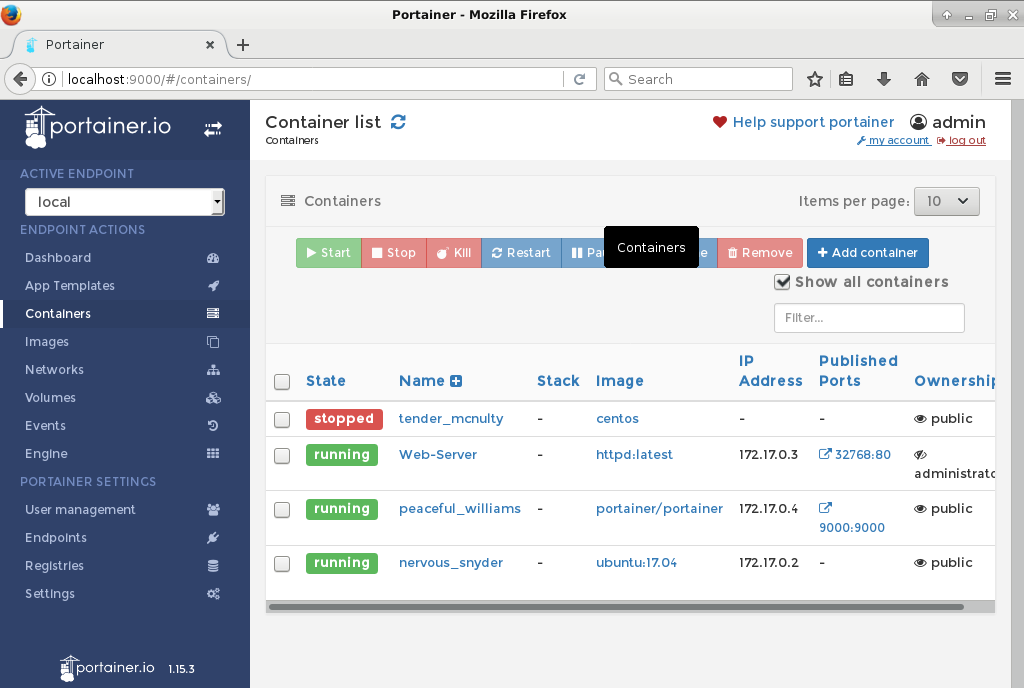
Task: Click the Firefox home icon
Action: [x=921, y=80]
